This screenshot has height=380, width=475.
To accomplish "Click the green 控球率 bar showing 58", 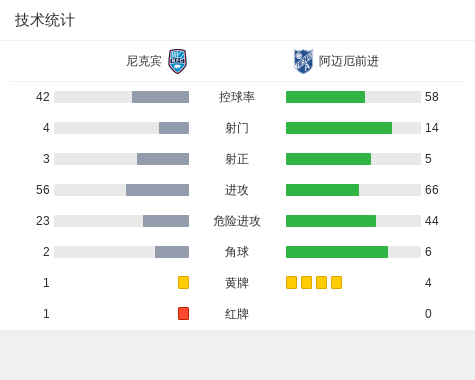I will pyautogui.click(x=325, y=97).
